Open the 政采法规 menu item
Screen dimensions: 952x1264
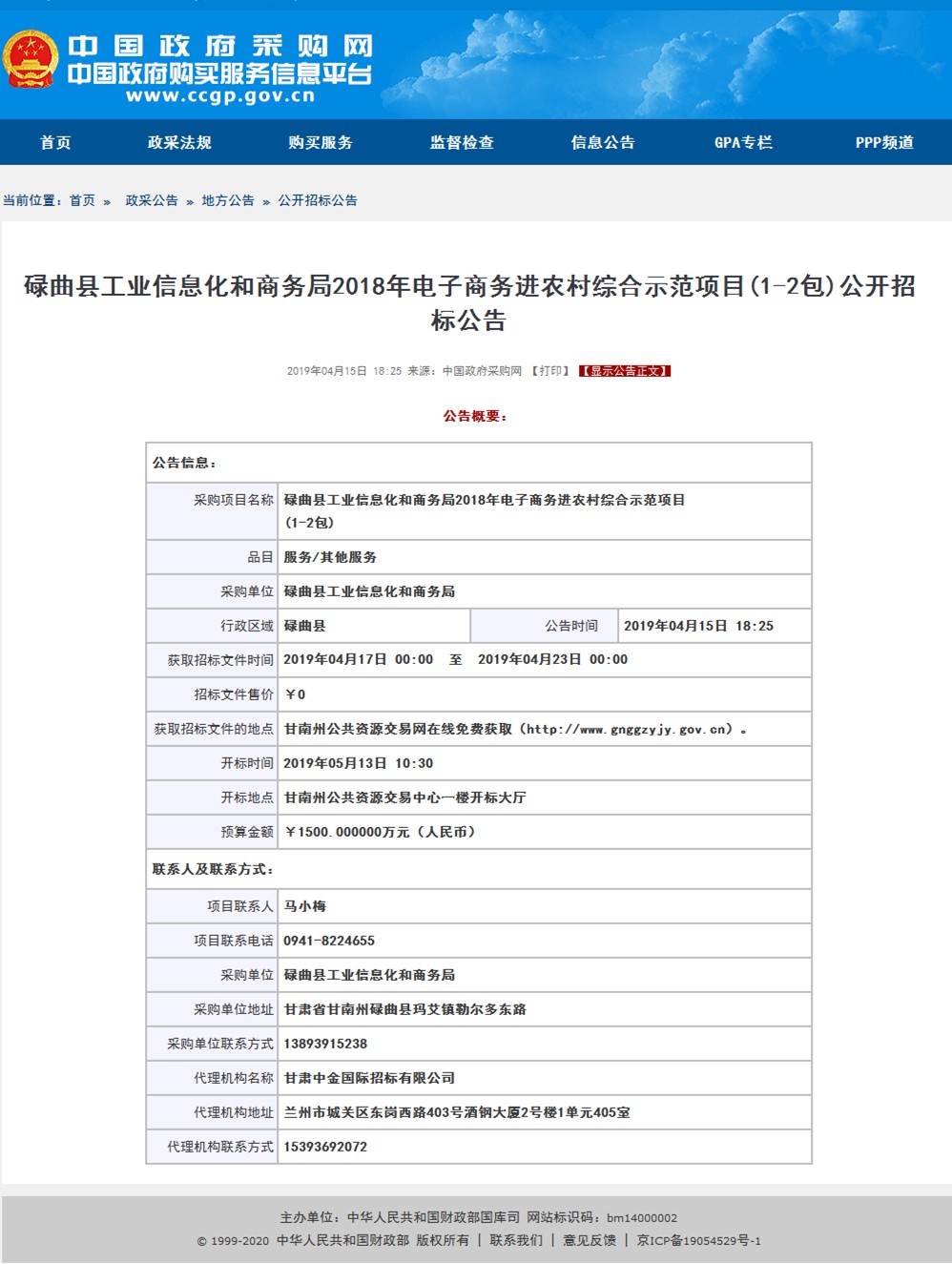pos(179,142)
